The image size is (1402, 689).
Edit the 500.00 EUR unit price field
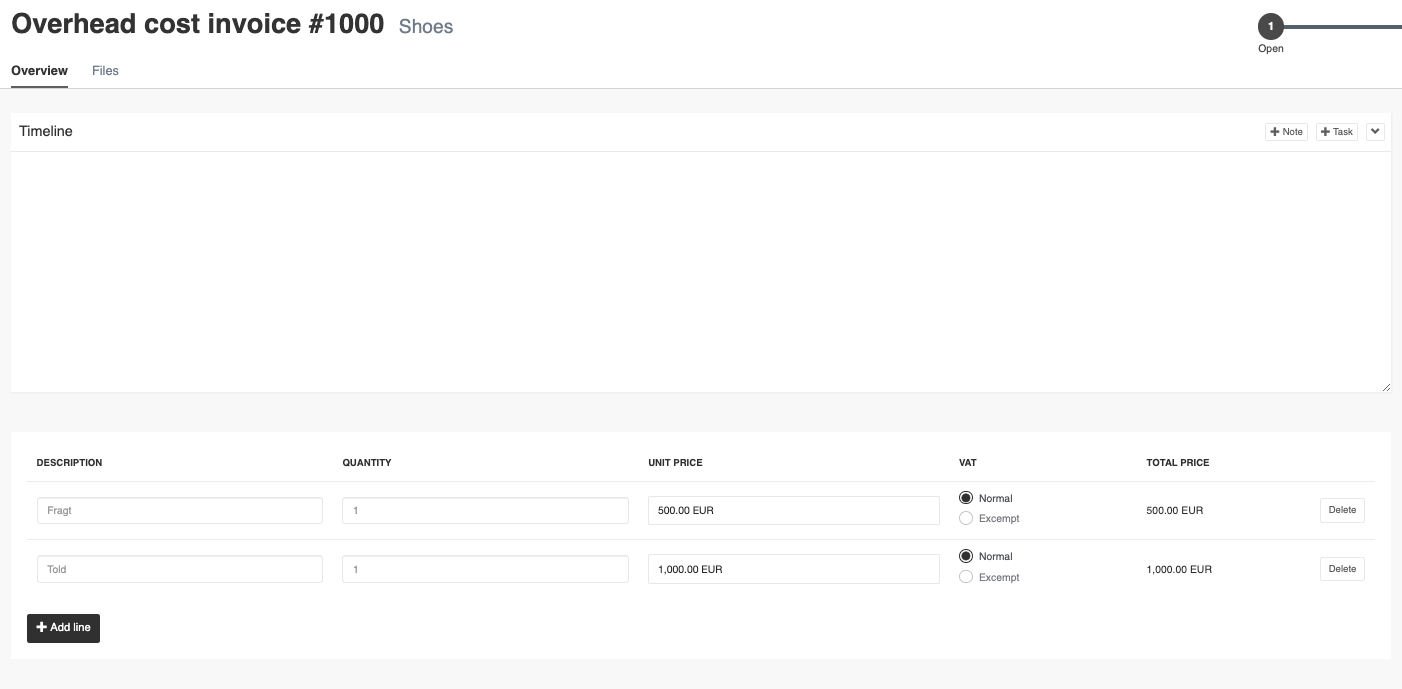[794, 510]
